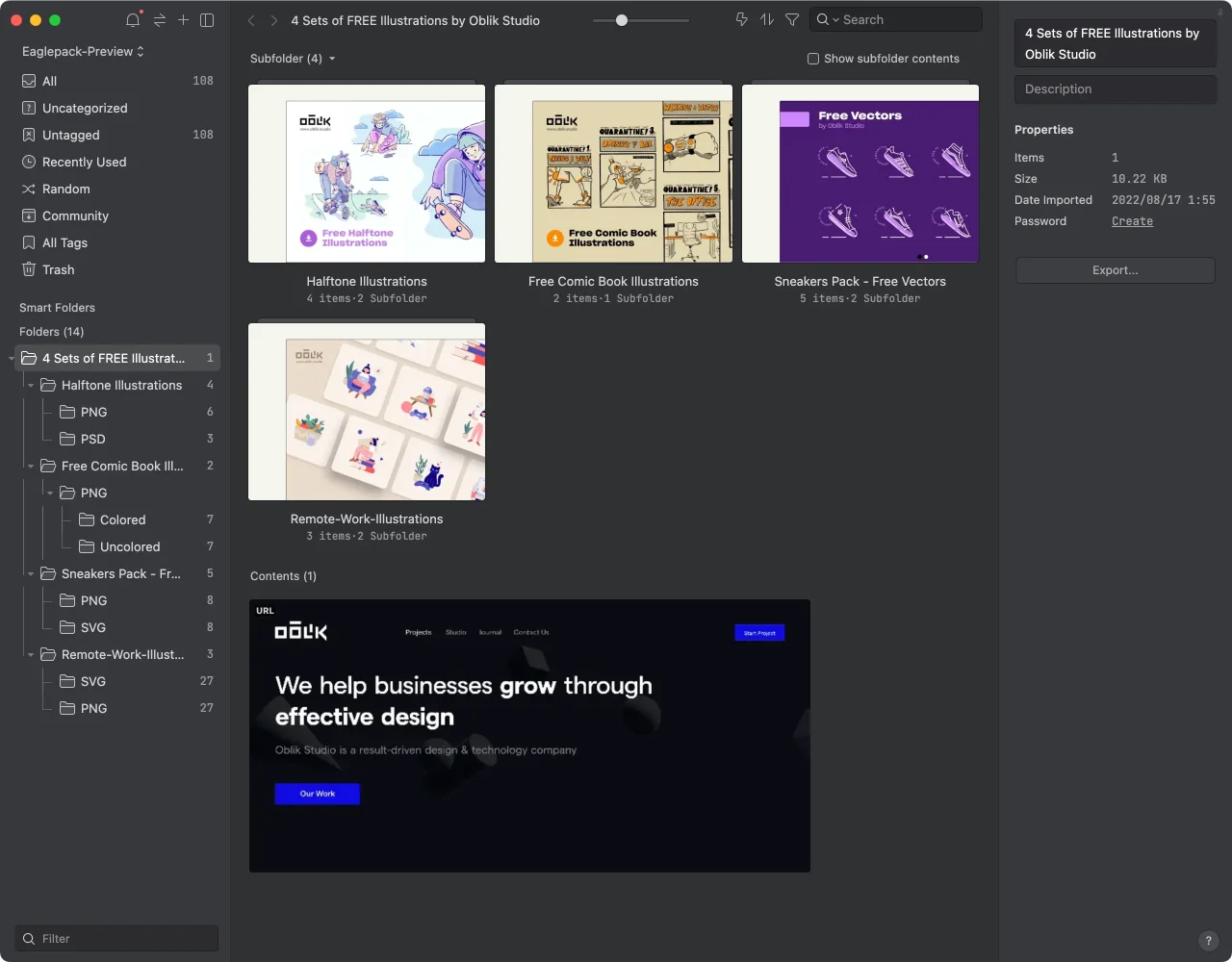Select Smart Folders section header

pyautogui.click(x=57, y=308)
